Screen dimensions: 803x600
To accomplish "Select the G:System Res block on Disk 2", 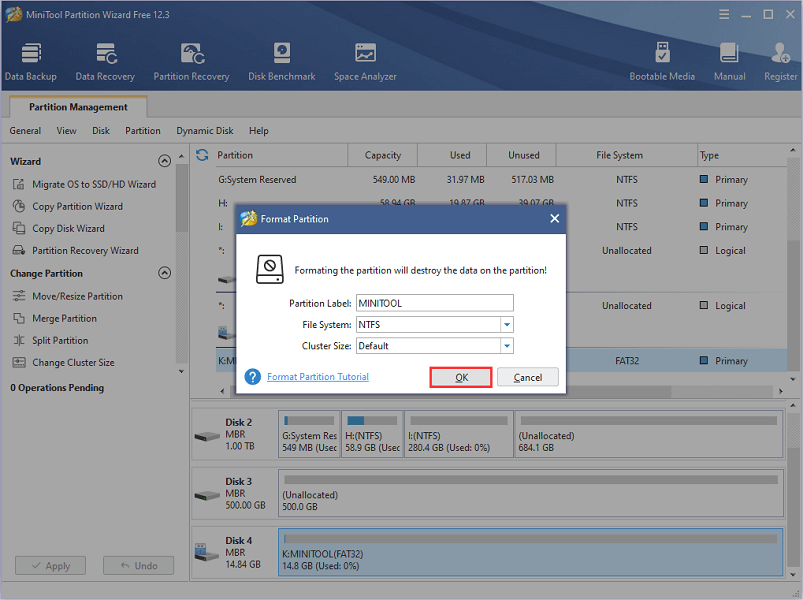I will tap(309, 434).
